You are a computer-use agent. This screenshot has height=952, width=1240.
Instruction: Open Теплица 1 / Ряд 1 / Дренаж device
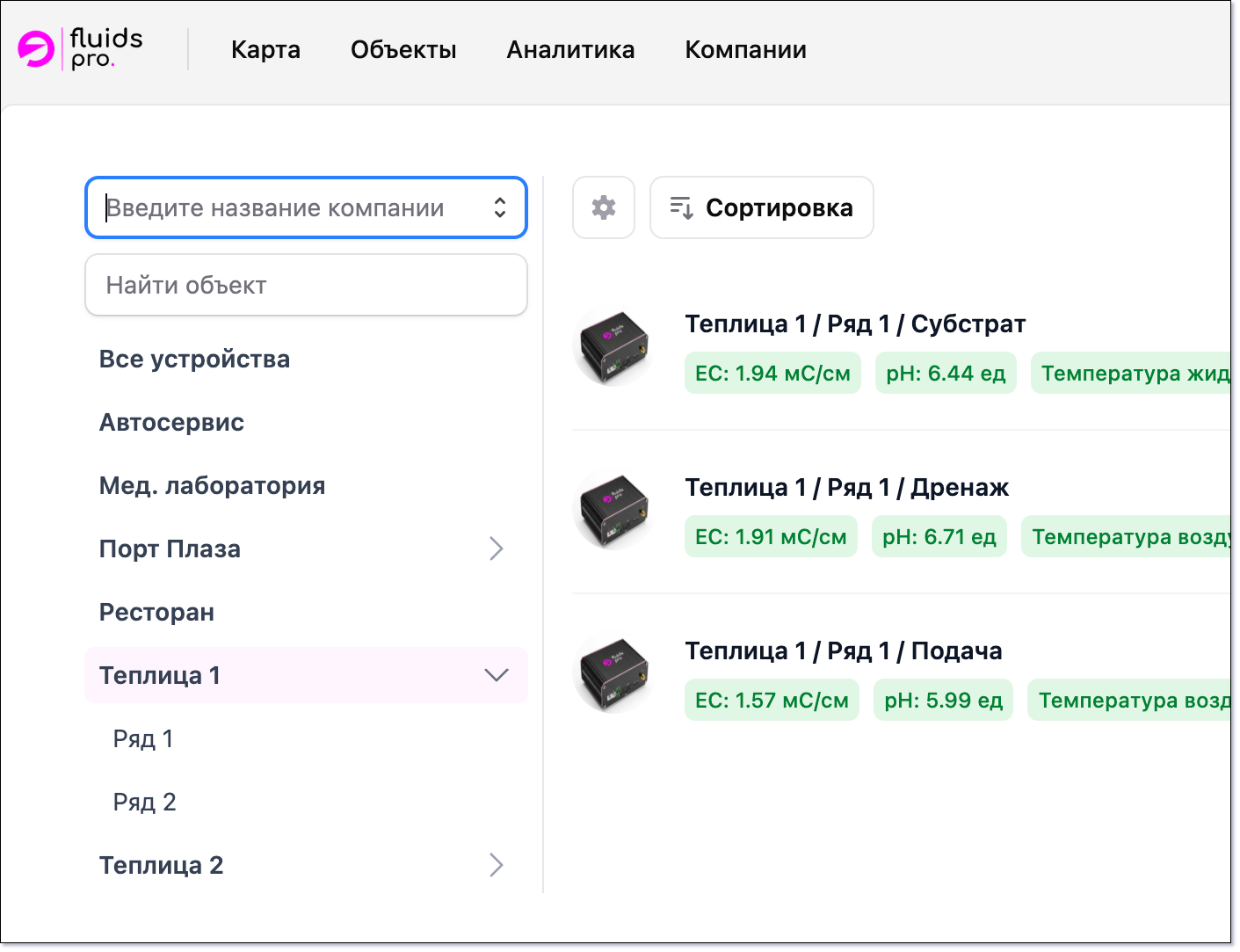tap(846, 488)
